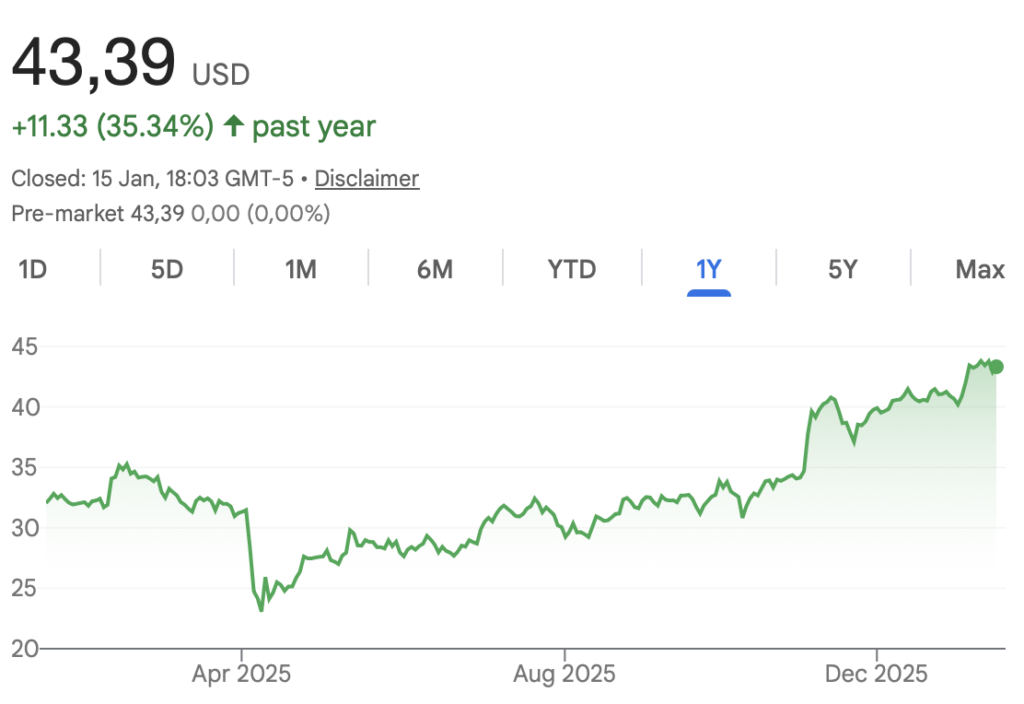Click the green upward arrow icon
Screen dimensions: 1024x704
coord(234,127)
